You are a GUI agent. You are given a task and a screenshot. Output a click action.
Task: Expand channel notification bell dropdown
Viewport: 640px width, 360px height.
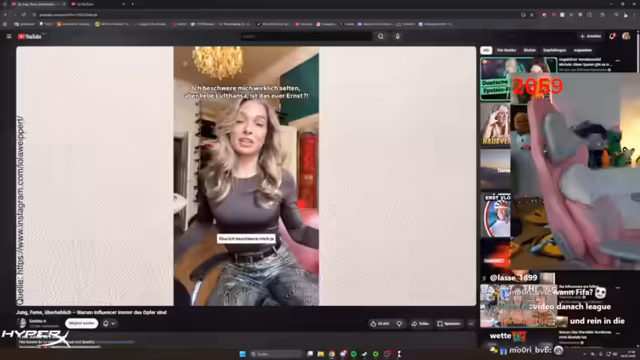pos(109,323)
